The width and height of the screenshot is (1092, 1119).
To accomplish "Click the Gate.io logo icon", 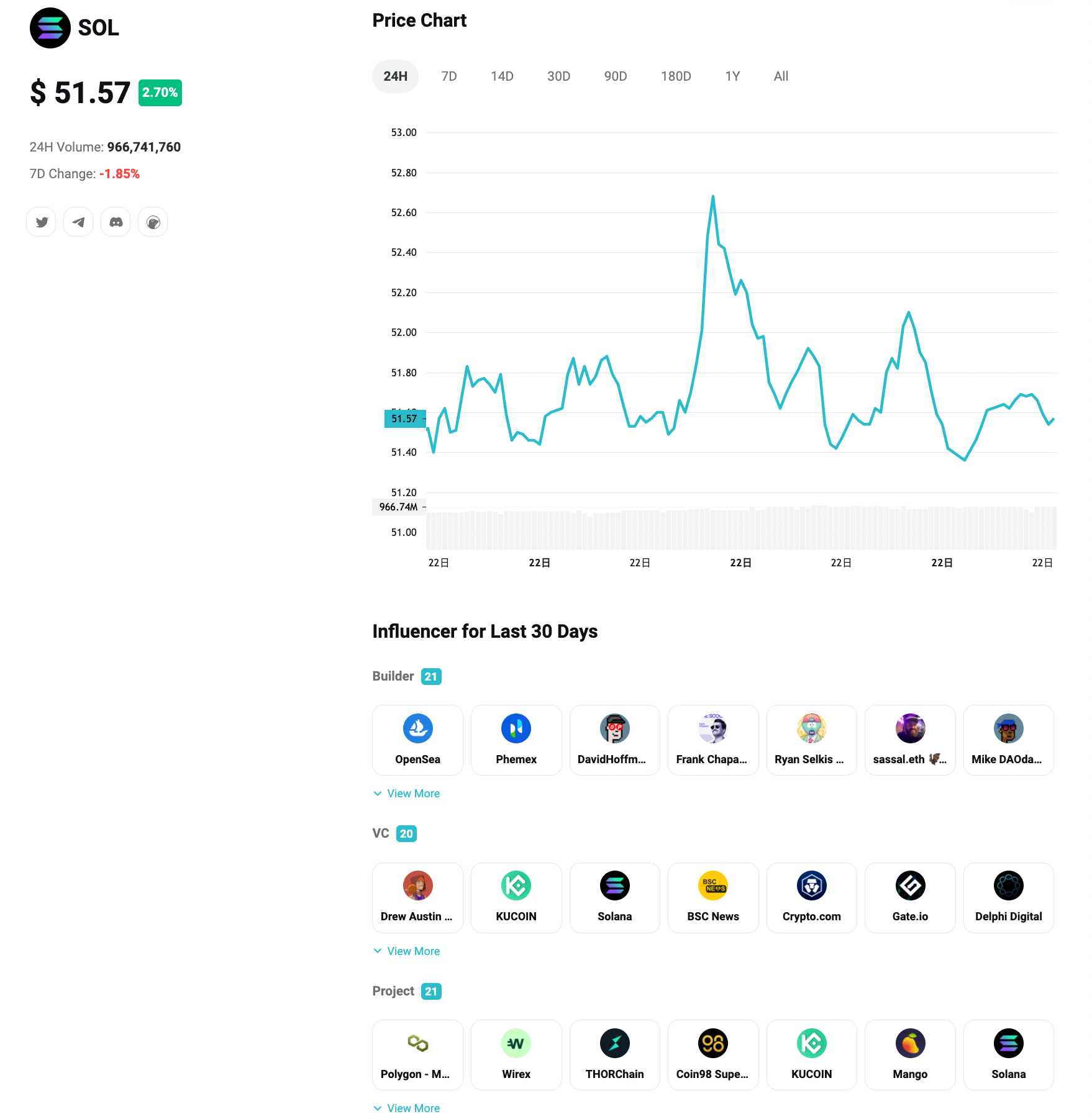I will pyautogui.click(x=911, y=886).
